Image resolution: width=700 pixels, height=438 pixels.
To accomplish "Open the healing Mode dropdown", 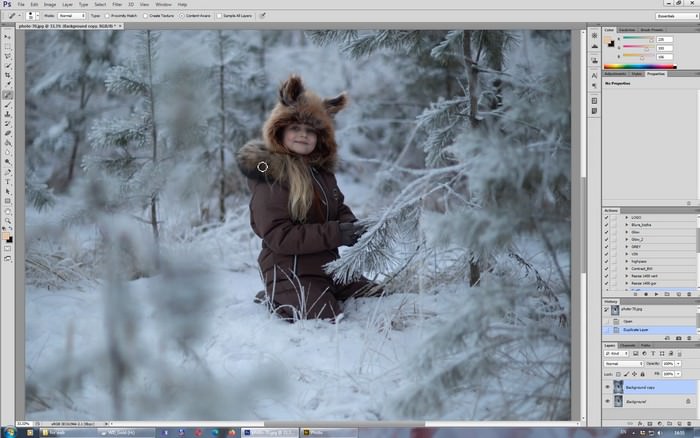I will pyautogui.click(x=72, y=16).
